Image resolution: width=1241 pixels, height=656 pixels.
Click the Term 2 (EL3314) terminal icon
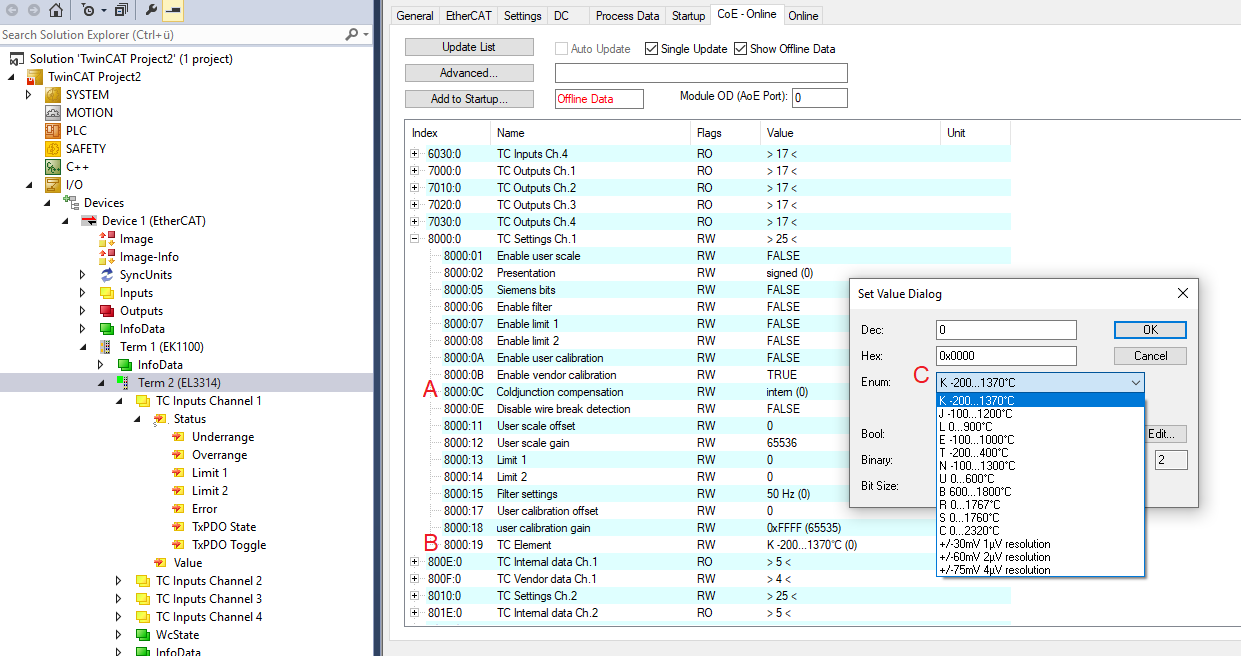[125, 383]
